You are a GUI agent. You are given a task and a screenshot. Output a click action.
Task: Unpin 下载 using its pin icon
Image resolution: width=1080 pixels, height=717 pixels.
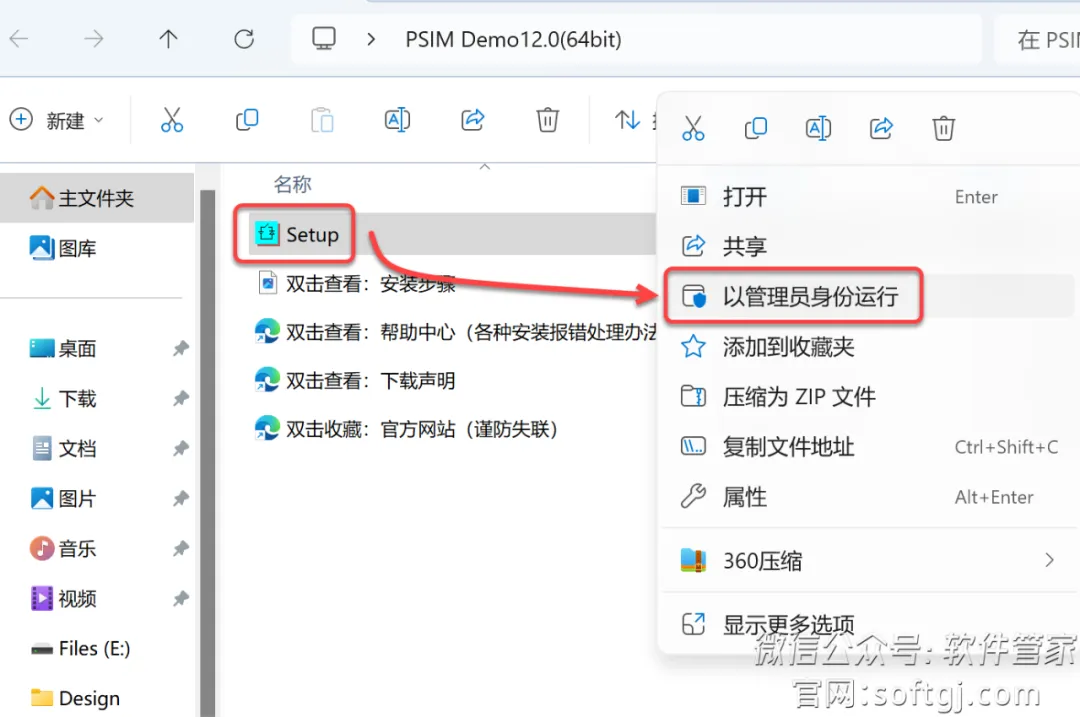(180, 398)
